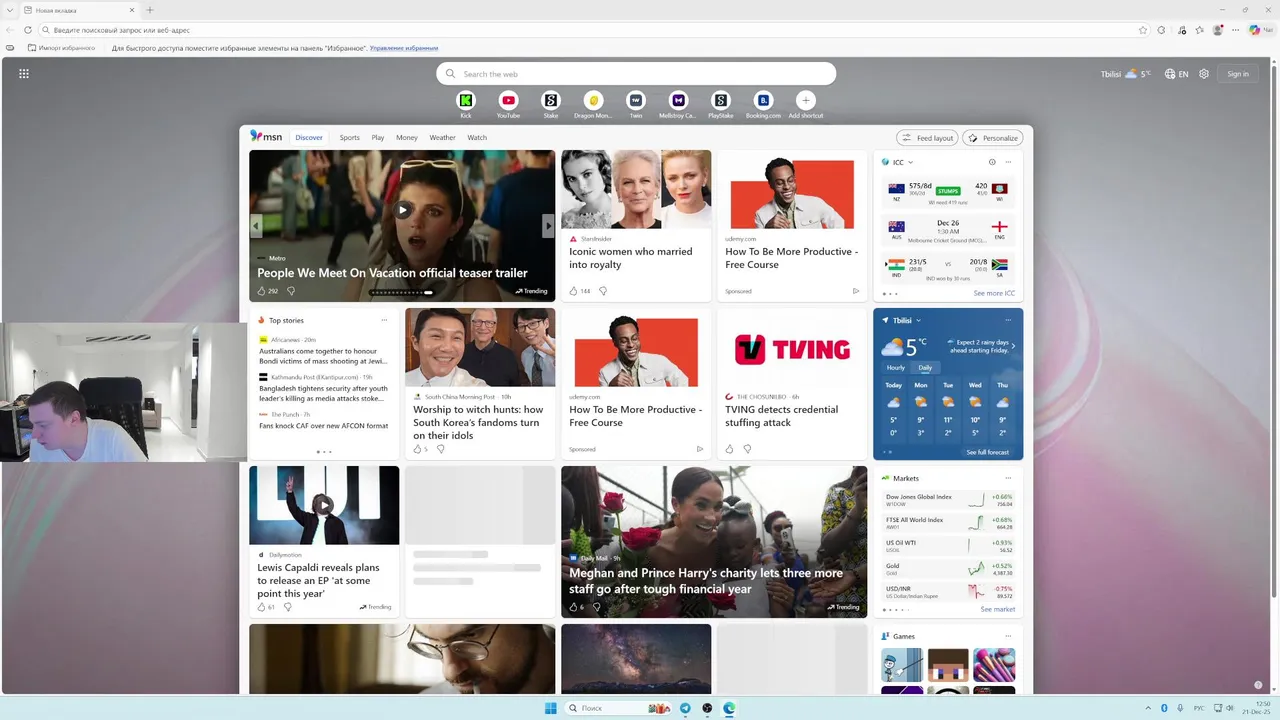Open Telegram from the taskbar
The width and height of the screenshot is (1280, 720).
click(685, 708)
